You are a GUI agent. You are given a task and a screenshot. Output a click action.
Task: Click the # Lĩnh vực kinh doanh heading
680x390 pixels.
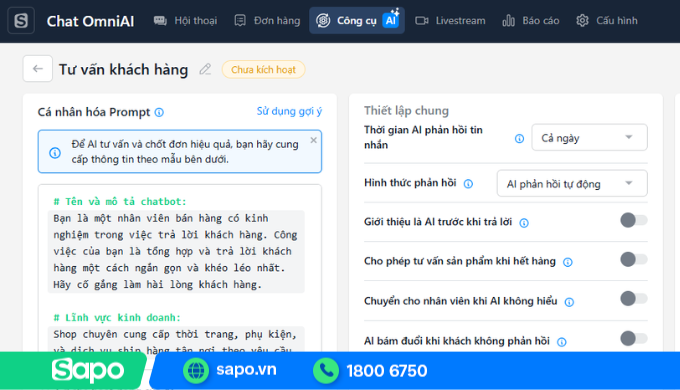[x=117, y=318]
